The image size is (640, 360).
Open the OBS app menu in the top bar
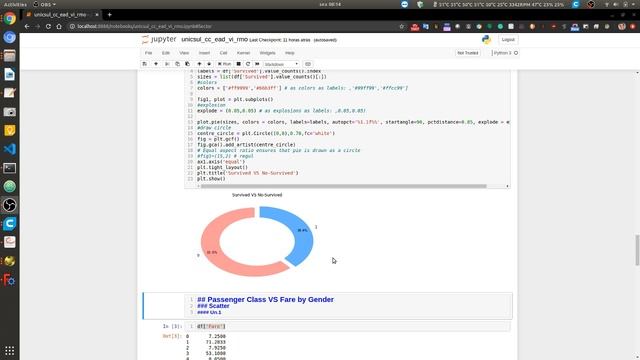(44, 4)
